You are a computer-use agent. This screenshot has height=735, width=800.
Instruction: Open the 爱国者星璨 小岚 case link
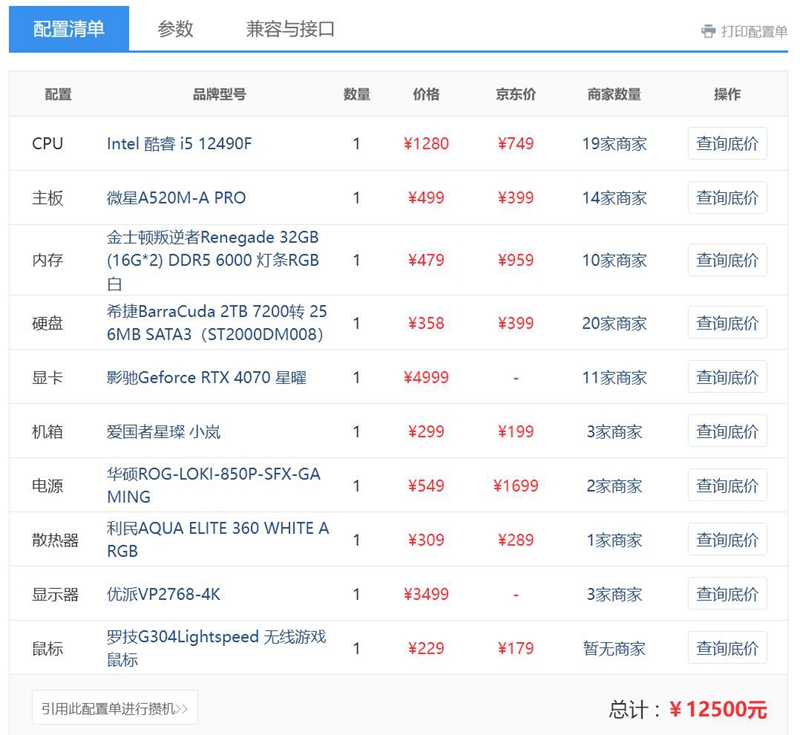click(x=163, y=432)
